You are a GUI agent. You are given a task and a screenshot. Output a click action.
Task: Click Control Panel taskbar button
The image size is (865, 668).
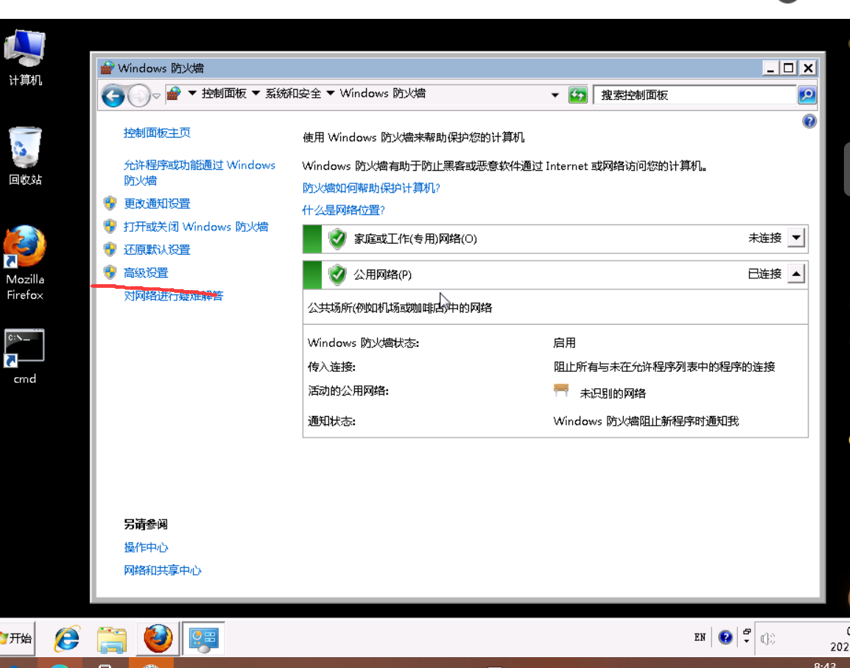pos(204,639)
